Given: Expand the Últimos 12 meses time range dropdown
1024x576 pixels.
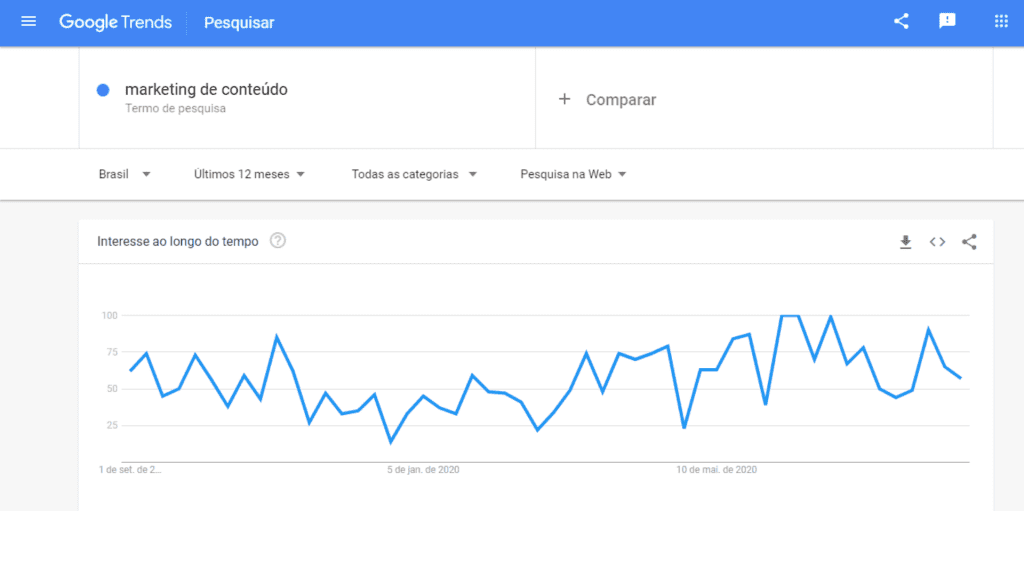Looking at the screenshot, I should coord(248,174).
